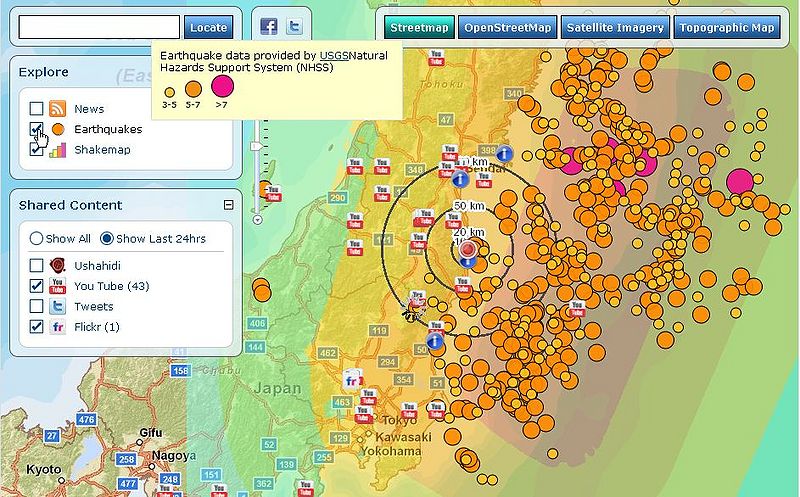Image resolution: width=800 pixels, height=497 pixels.
Task: Uncheck the Shakemap layer
Action: coord(36,150)
